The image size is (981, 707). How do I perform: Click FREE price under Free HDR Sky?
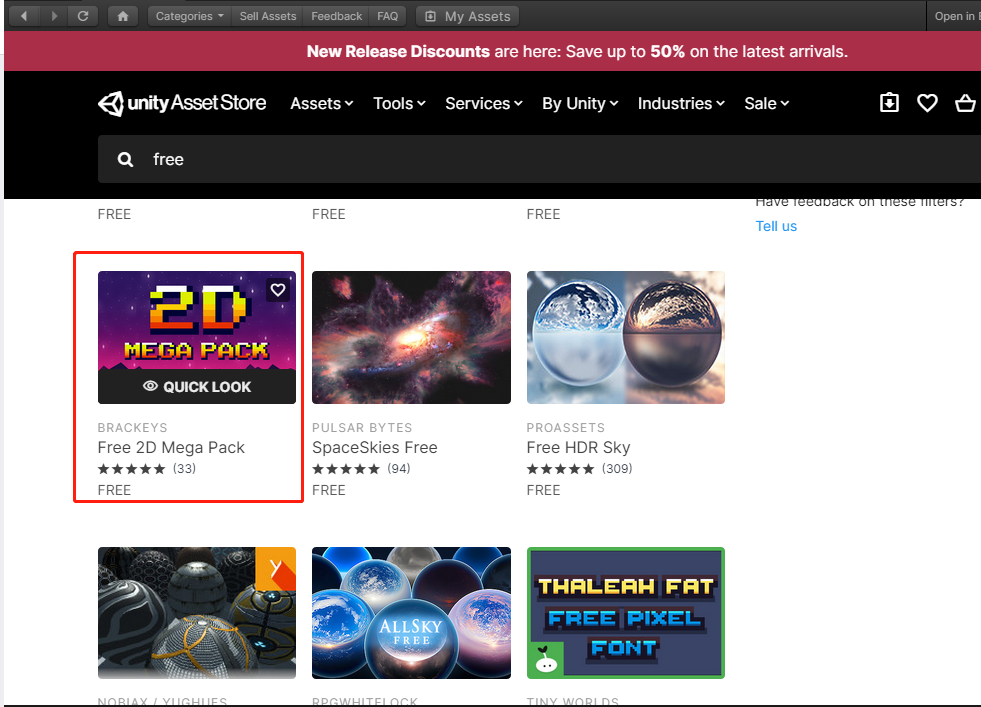(x=544, y=490)
